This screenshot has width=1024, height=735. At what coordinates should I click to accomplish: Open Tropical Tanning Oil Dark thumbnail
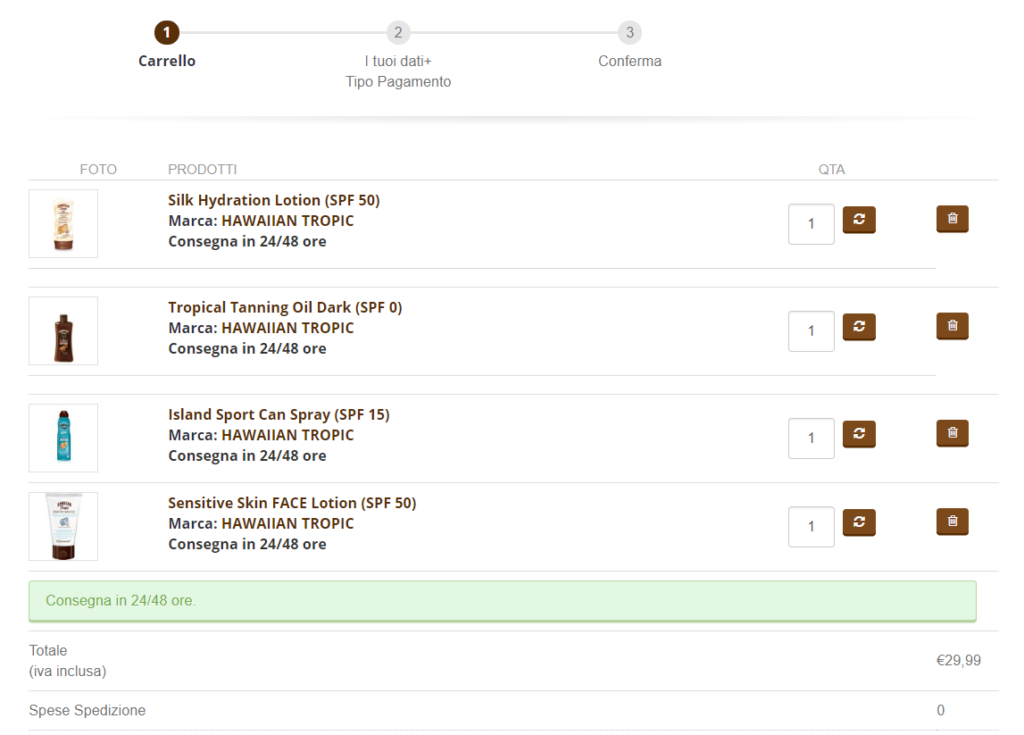click(x=63, y=331)
